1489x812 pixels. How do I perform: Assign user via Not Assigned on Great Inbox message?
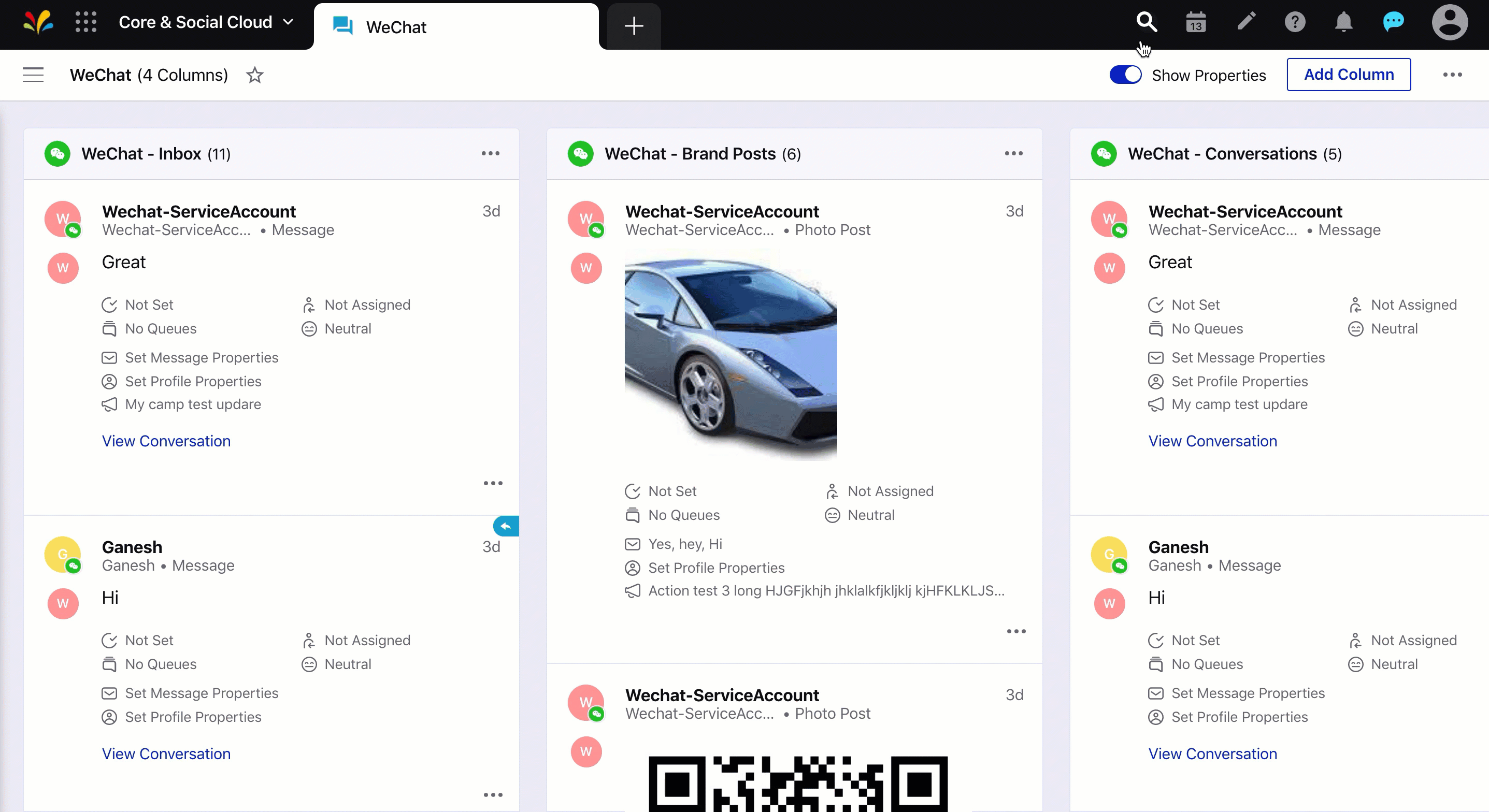pos(356,304)
